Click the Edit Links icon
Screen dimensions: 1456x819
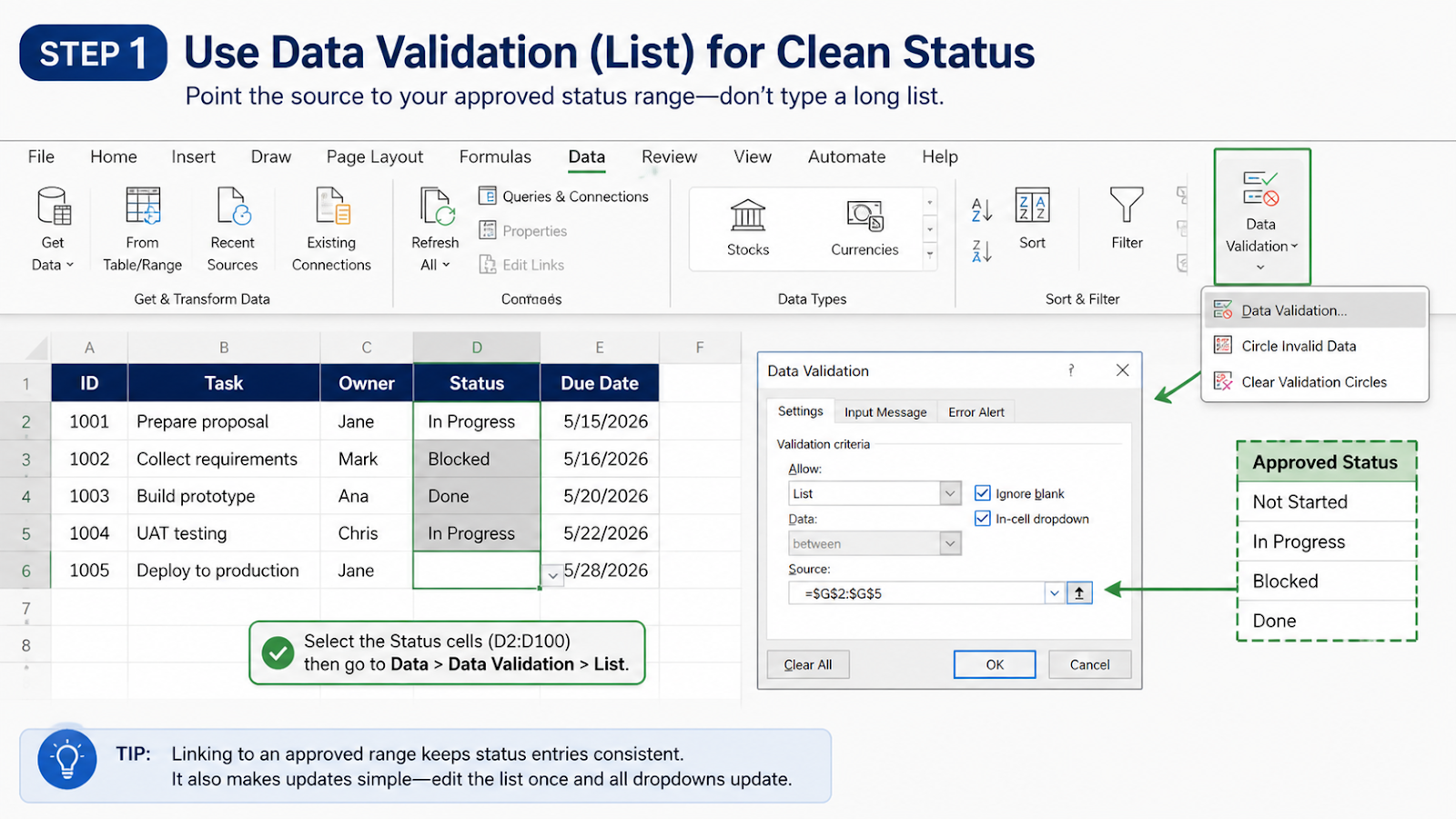click(488, 264)
